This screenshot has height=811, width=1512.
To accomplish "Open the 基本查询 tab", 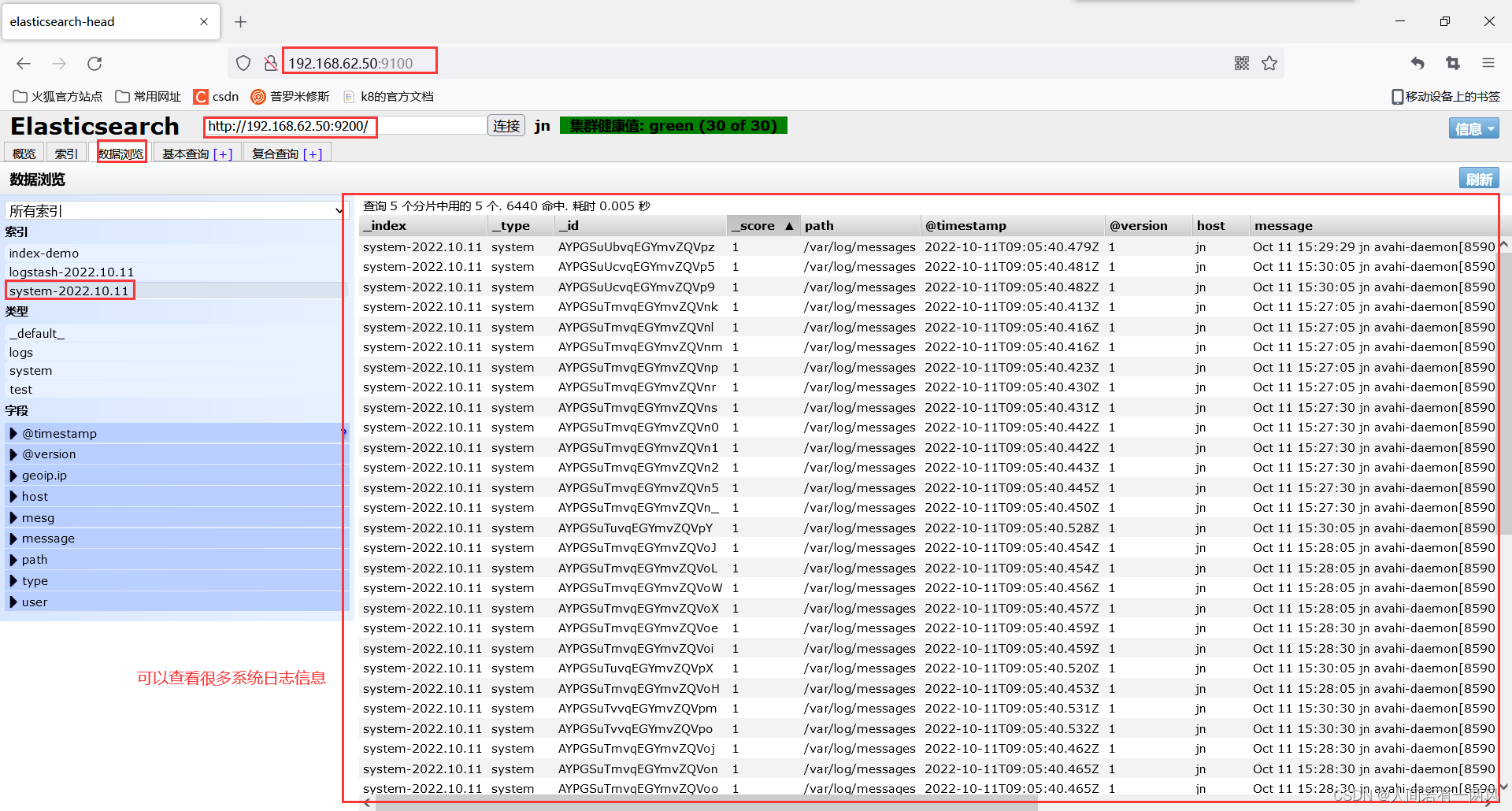I will point(197,154).
